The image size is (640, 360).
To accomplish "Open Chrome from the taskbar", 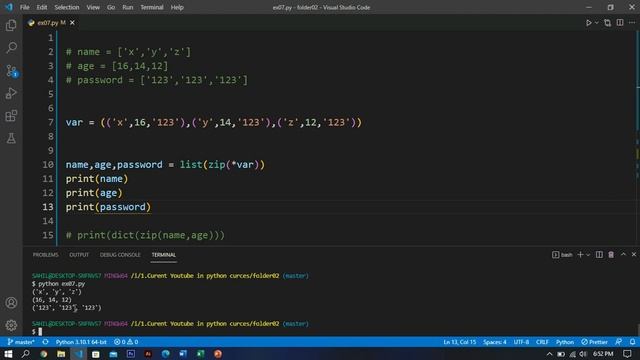I will pyautogui.click(x=43, y=353).
